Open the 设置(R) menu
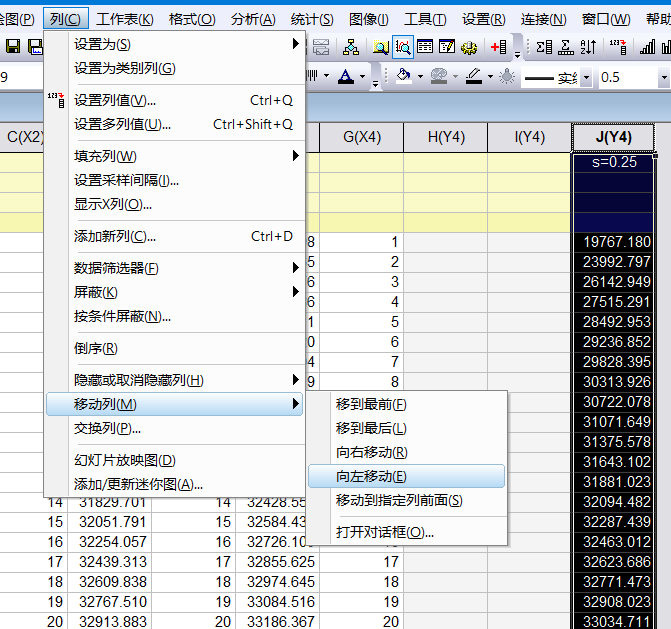The height and width of the screenshot is (629, 671). click(484, 19)
